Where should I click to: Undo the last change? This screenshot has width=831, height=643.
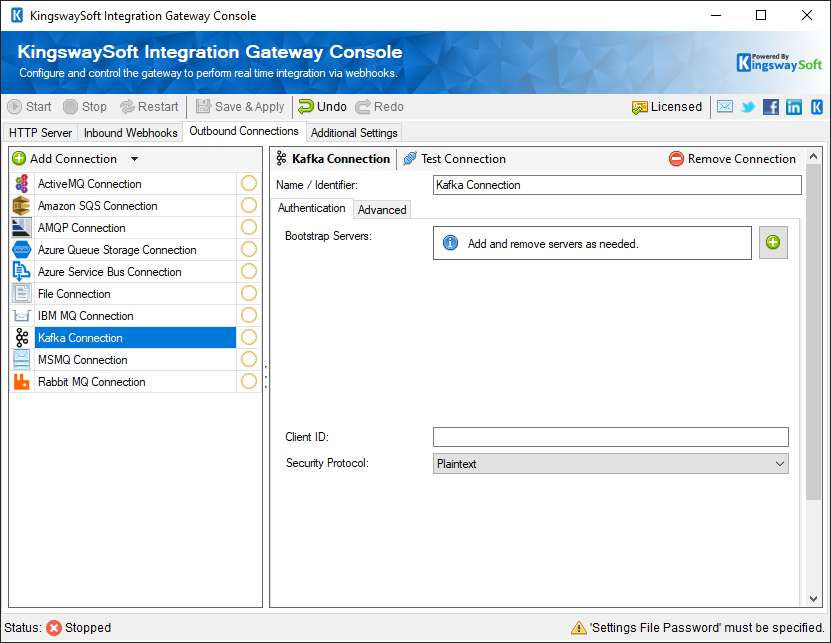(322, 107)
